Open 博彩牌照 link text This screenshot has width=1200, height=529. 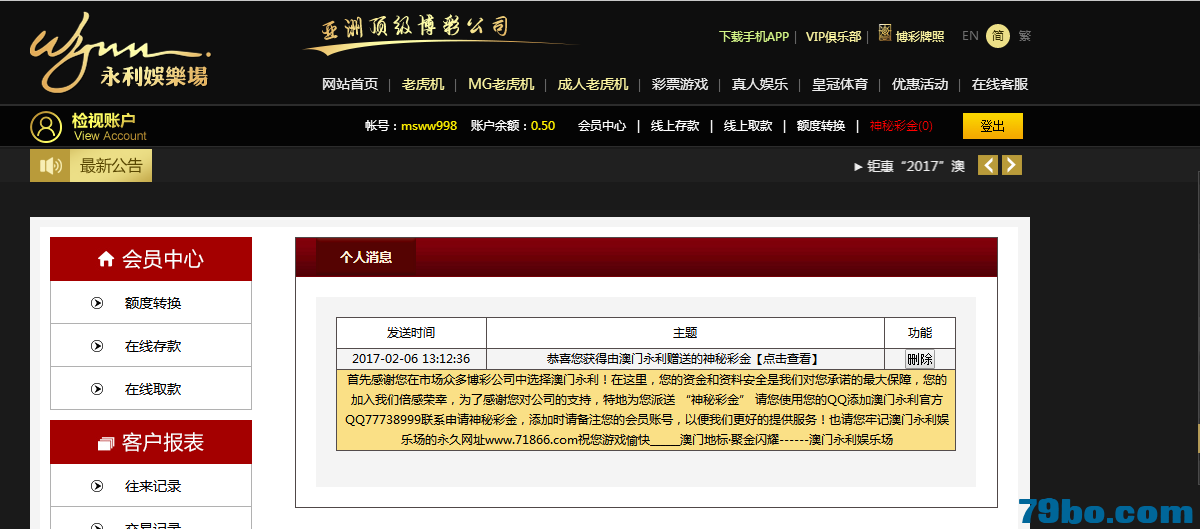(920, 36)
